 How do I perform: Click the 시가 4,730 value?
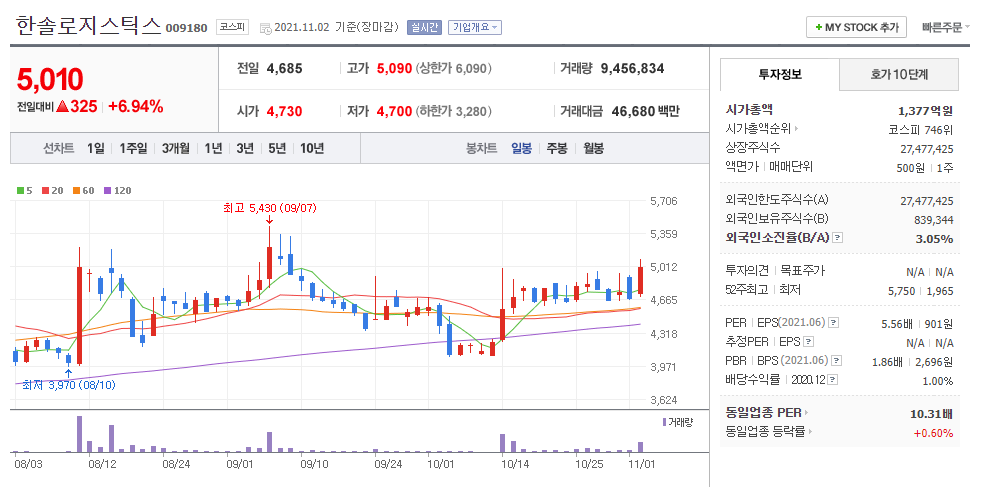point(284,112)
